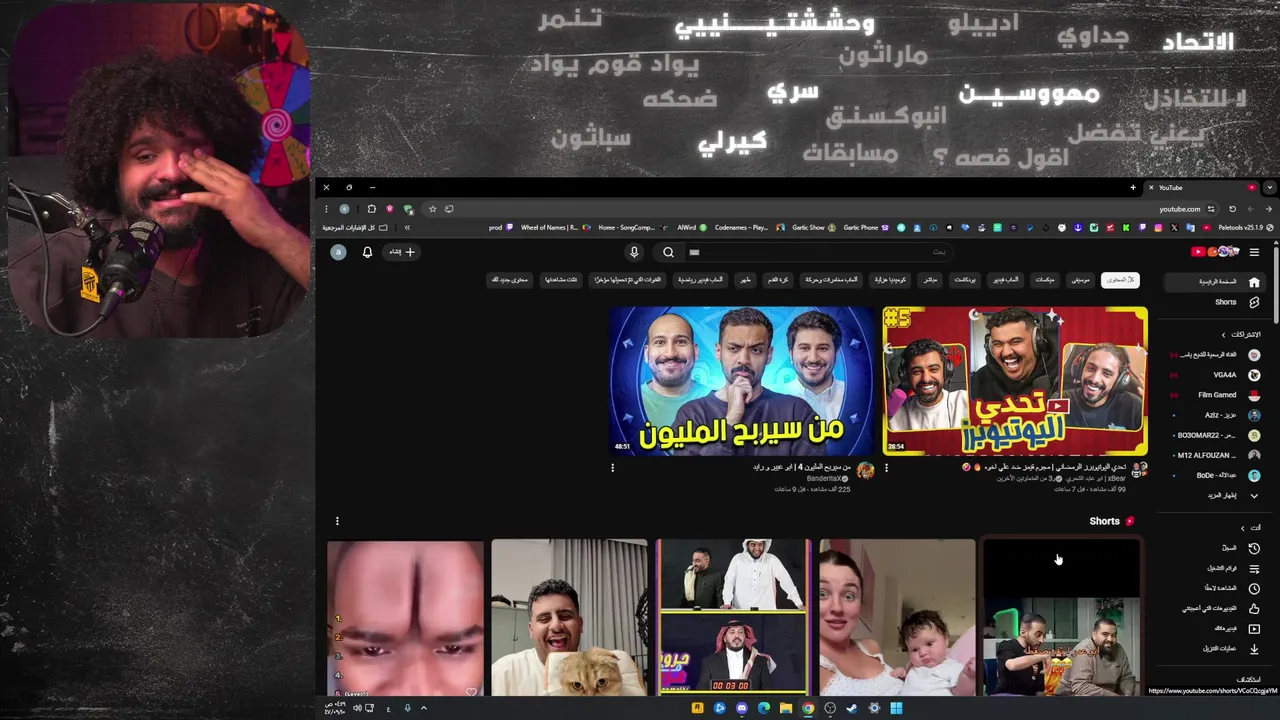Open Watch Later clock icon
The image size is (1280, 720).
(x=1254, y=588)
